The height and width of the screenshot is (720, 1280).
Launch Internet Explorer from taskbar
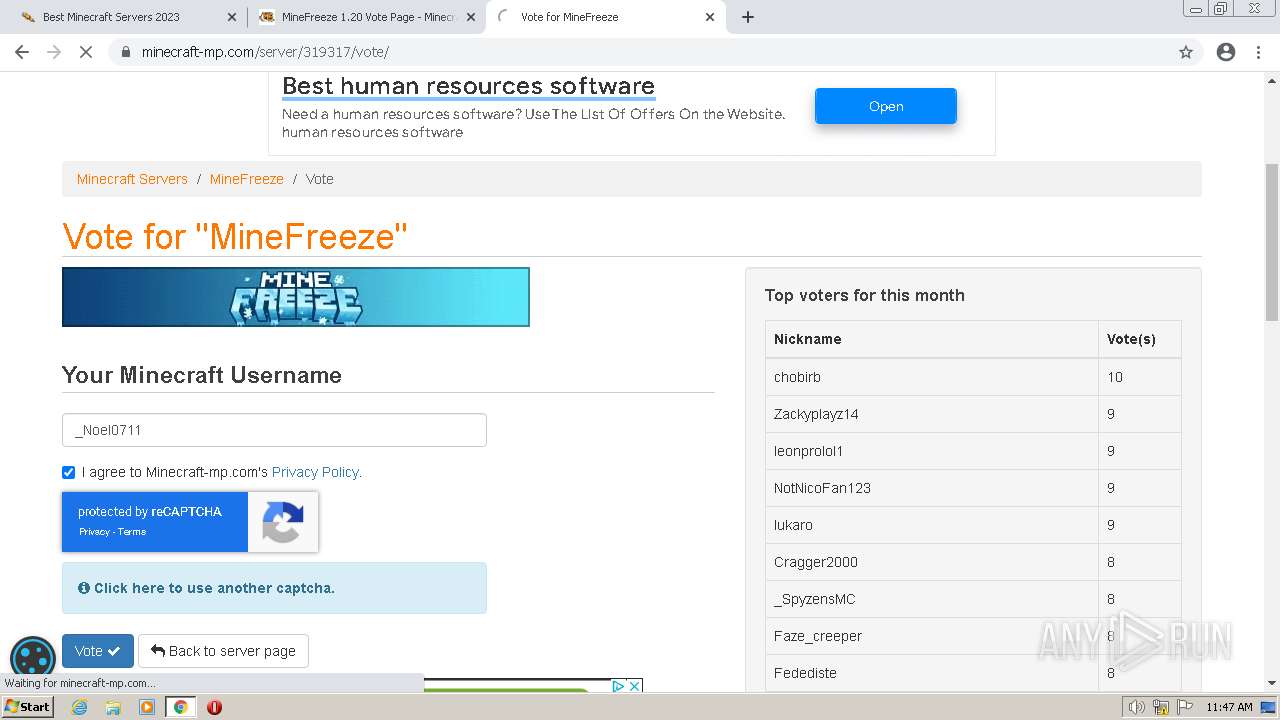[79, 707]
